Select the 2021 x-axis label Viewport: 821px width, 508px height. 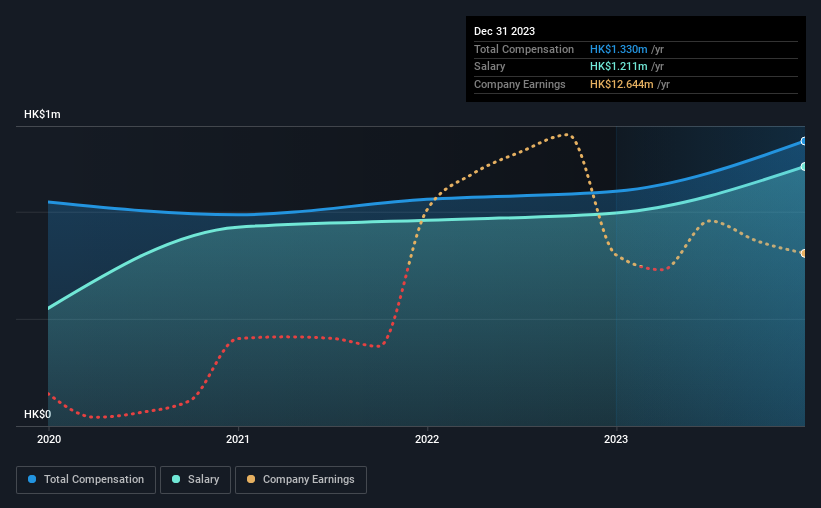click(x=238, y=439)
